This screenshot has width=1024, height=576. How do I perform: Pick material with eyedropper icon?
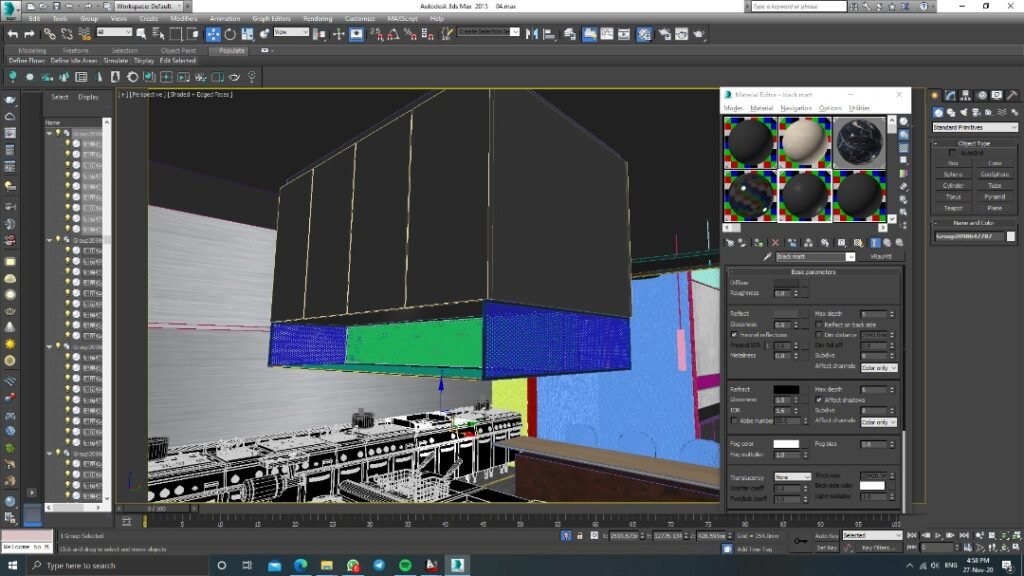coord(767,257)
